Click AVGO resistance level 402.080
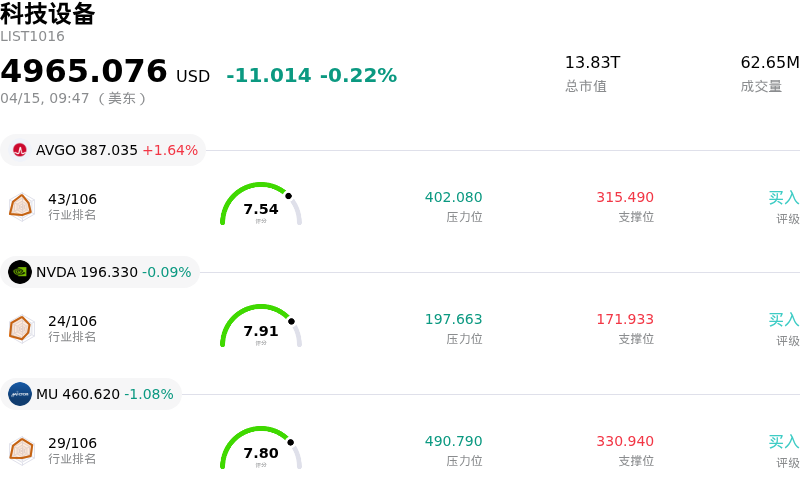 tap(453, 198)
